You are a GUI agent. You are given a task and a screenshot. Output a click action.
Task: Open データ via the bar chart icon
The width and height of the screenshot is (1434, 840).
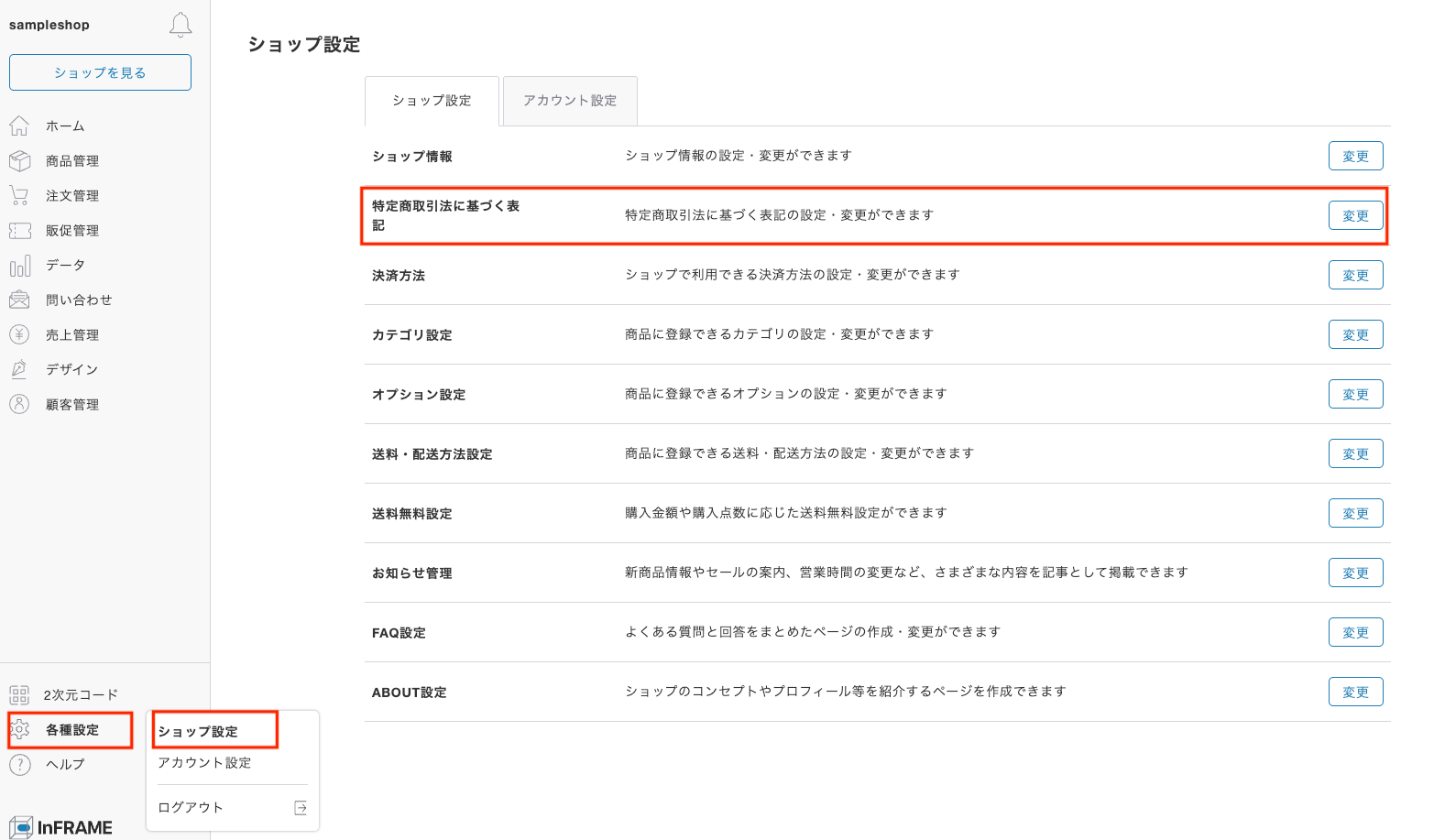pyautogui.click(x=19, y=265)
